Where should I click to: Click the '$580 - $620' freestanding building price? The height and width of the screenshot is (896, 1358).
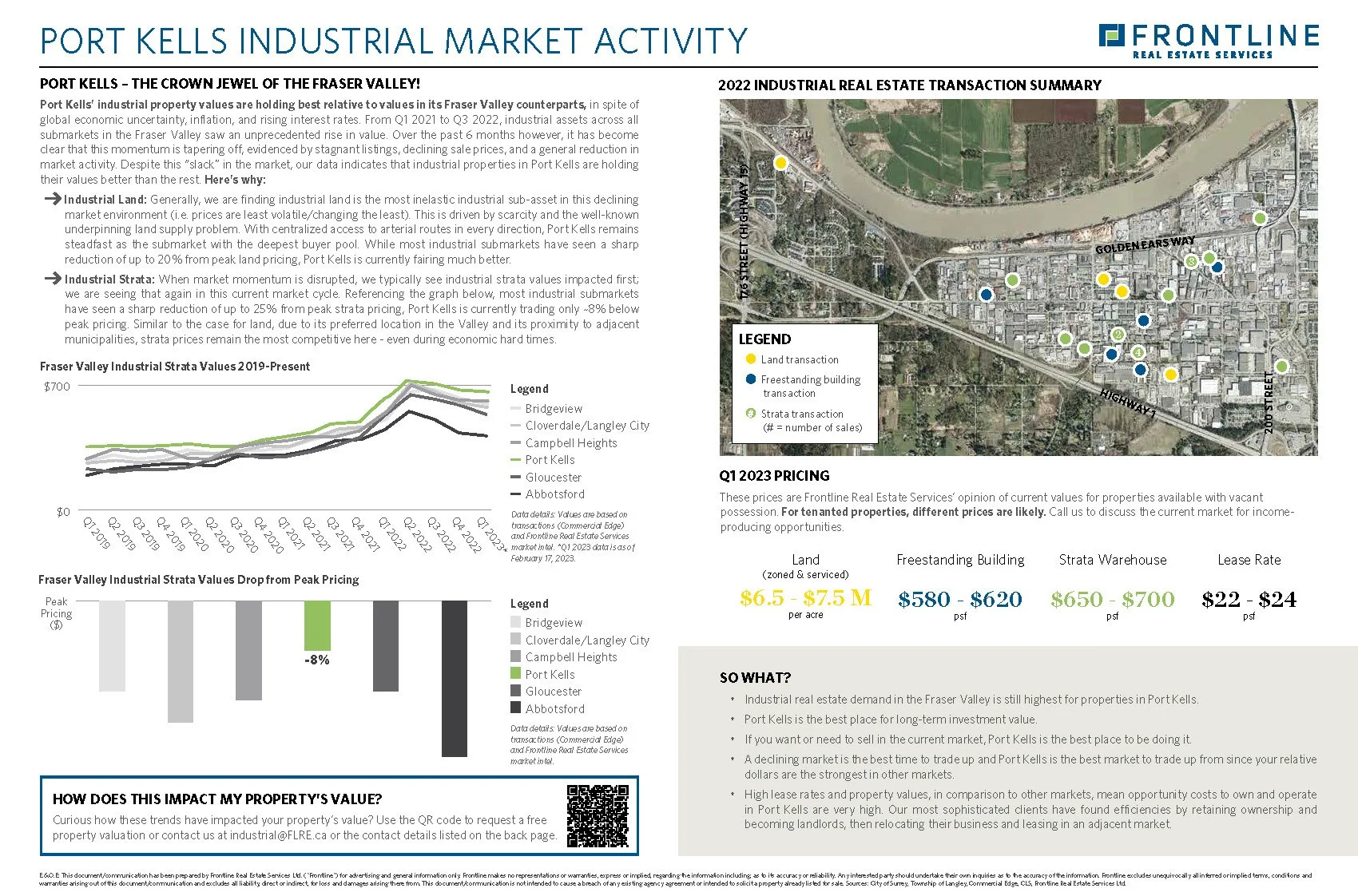pos(960,600)
